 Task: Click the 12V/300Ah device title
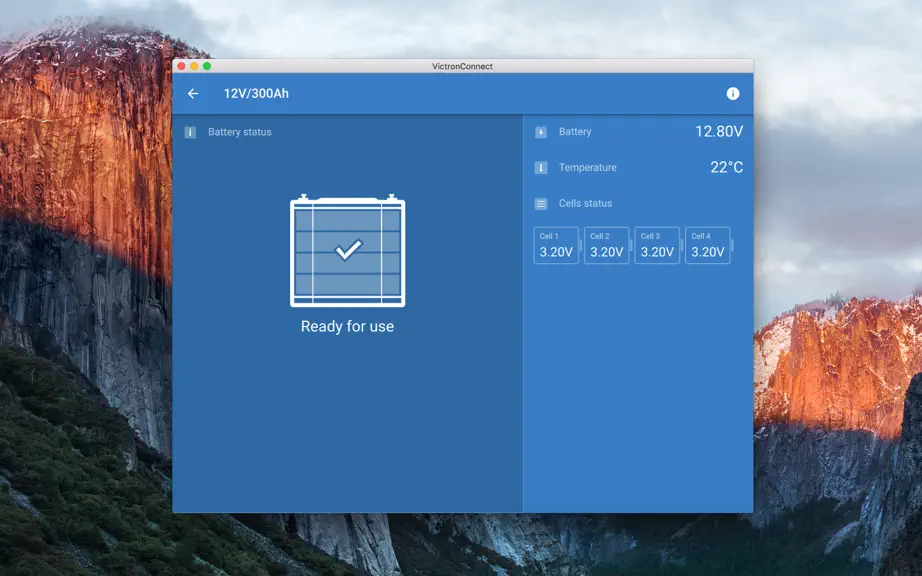click(256, 93)
